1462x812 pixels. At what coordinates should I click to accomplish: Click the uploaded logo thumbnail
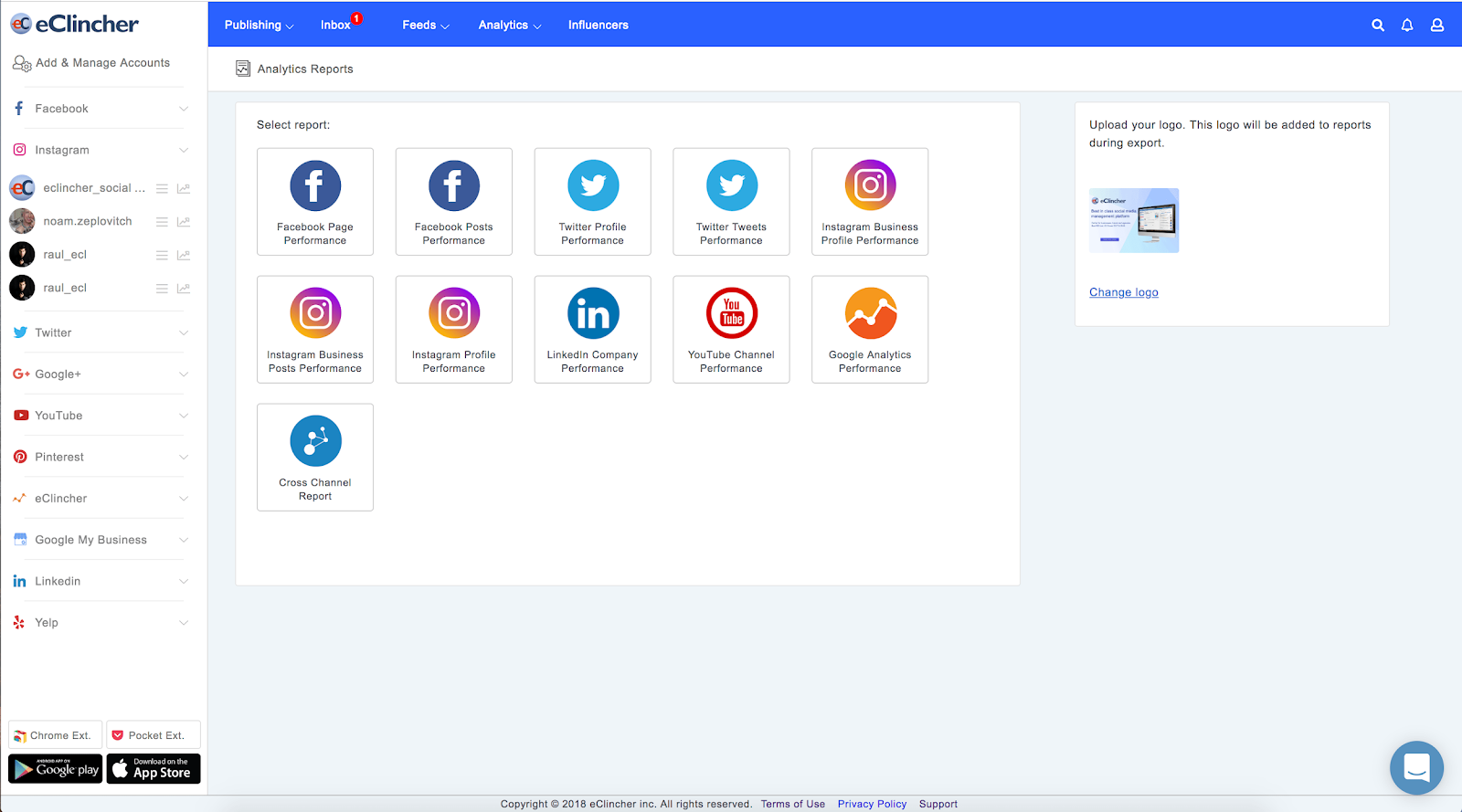coord(1134,220)
